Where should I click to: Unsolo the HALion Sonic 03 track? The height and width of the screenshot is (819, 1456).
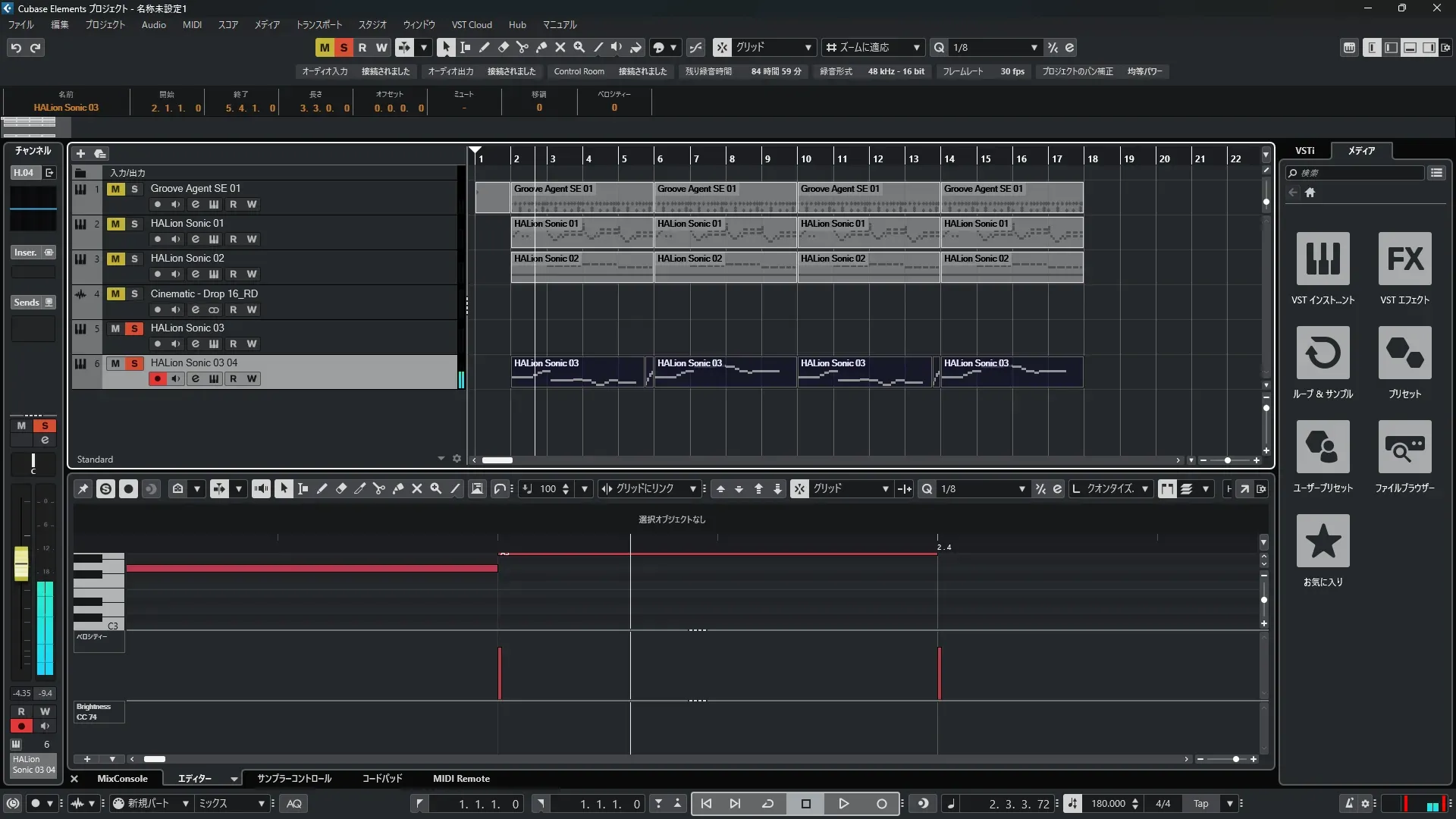(134, 328)
